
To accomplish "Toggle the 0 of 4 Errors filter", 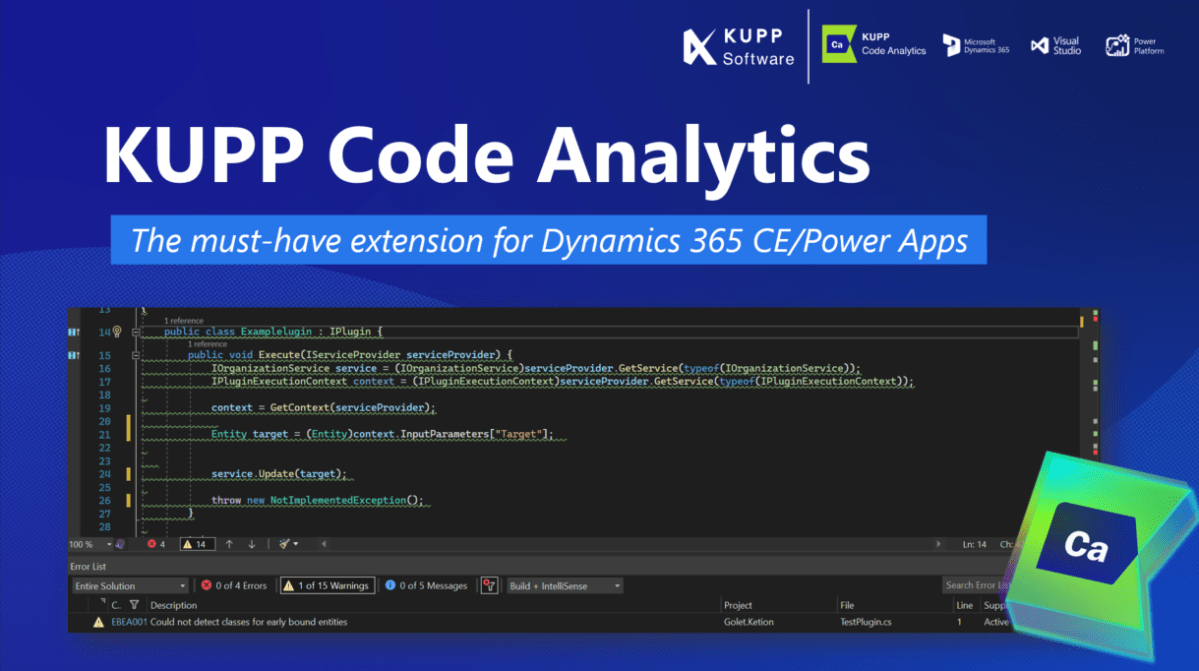I will (234, 586).
